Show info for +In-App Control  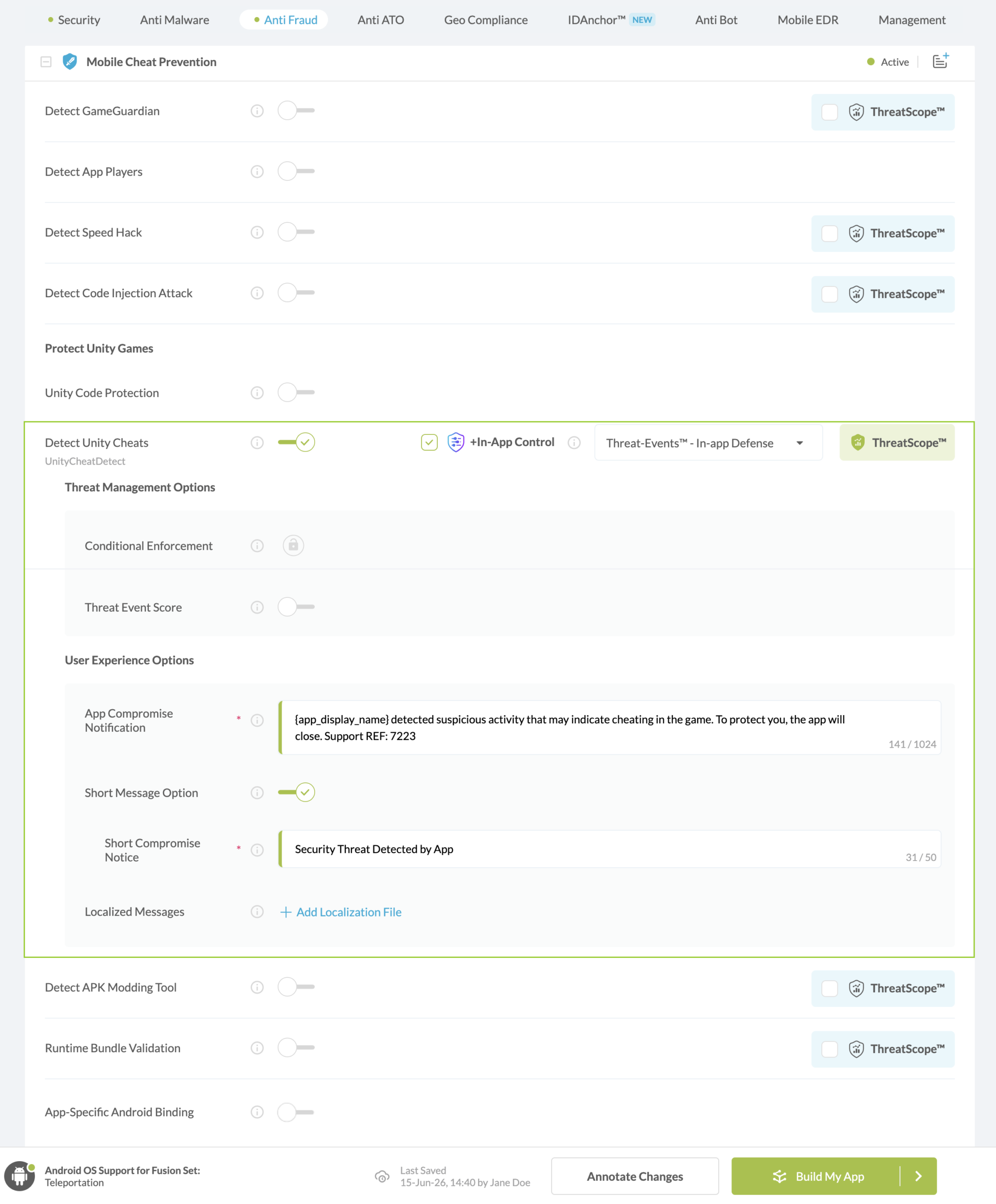574,443
